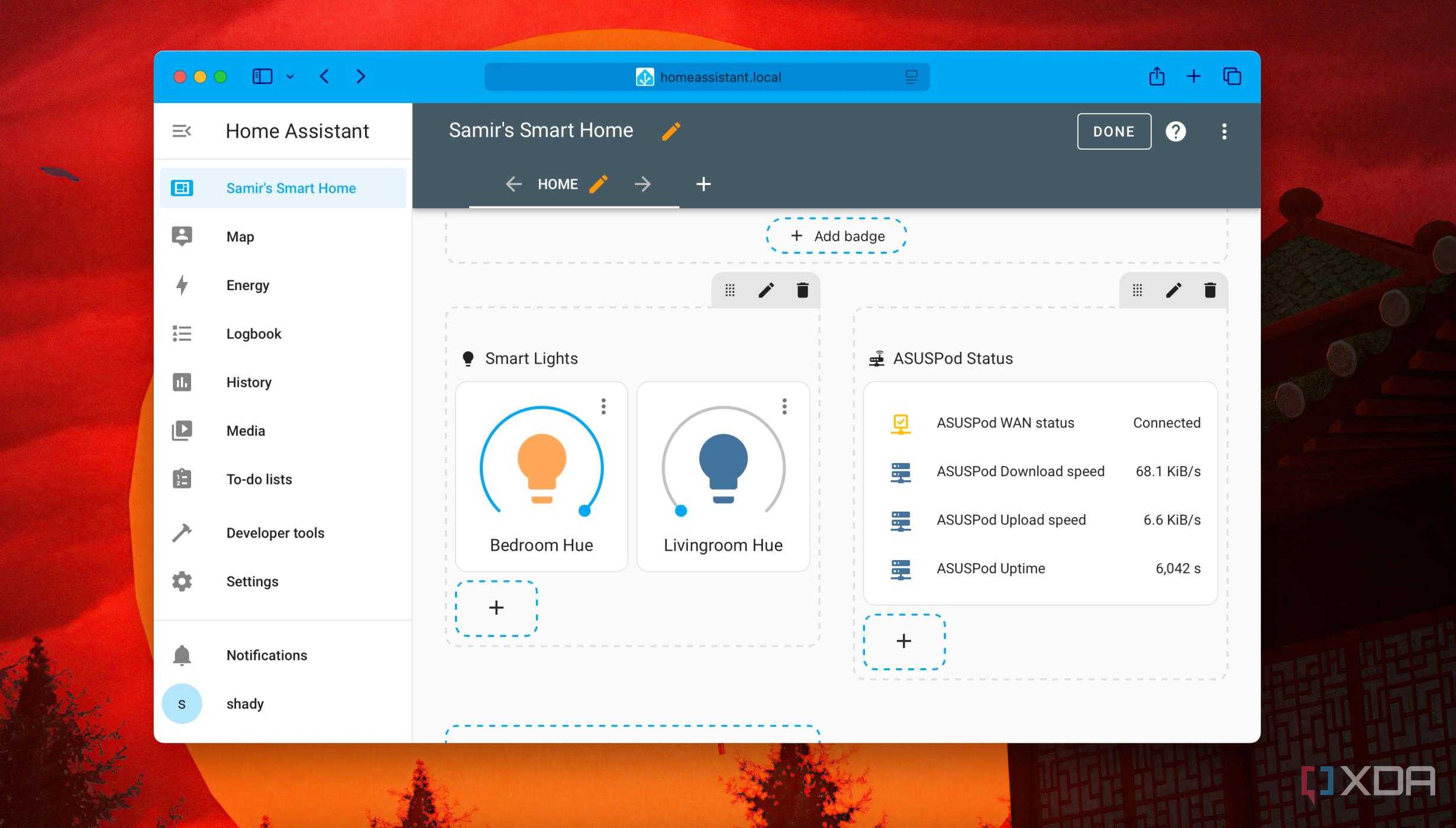Open a new Safari tab
1456x828 pixels.
pos(1194,76)
